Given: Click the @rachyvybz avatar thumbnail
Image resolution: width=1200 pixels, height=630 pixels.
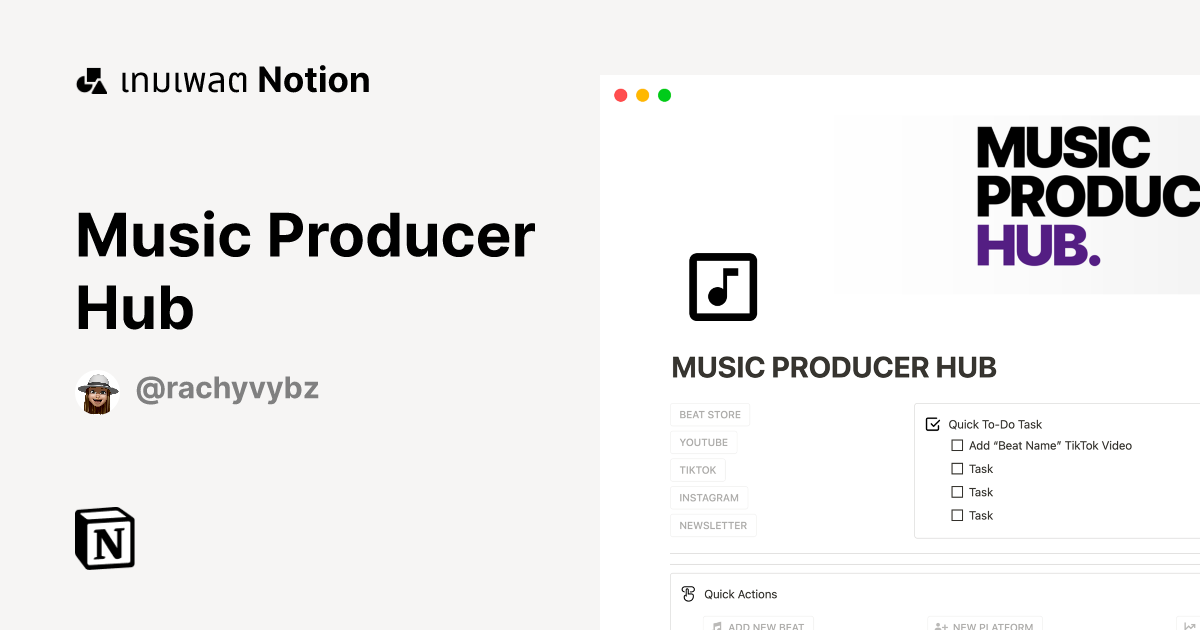Looking at the screenshot, I should [x=97, y=392].
